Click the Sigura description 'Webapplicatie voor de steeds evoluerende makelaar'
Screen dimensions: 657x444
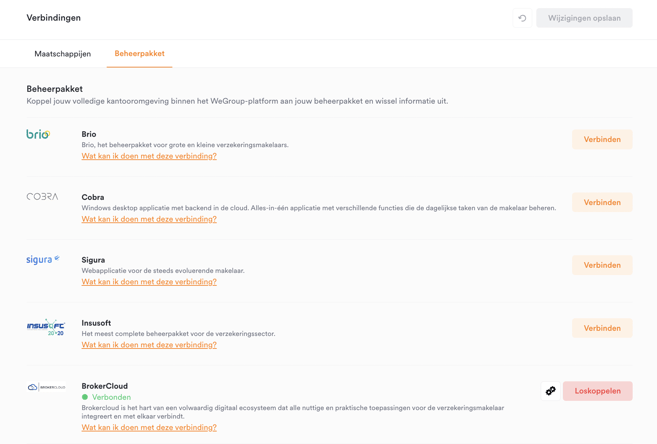163,271
